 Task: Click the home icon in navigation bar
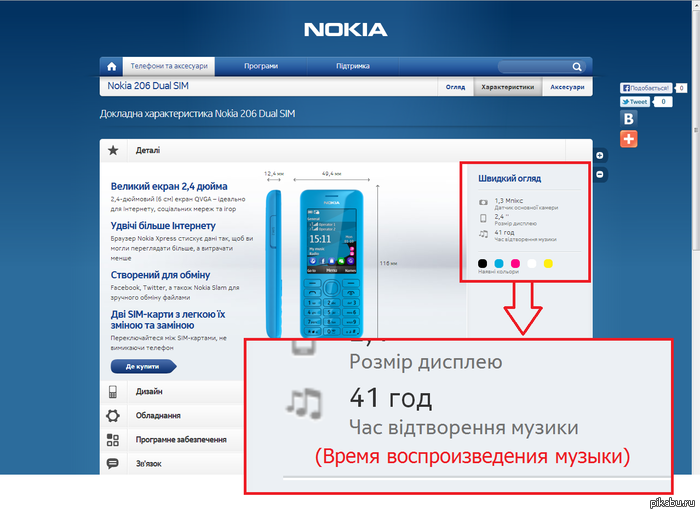click(112, 67)
